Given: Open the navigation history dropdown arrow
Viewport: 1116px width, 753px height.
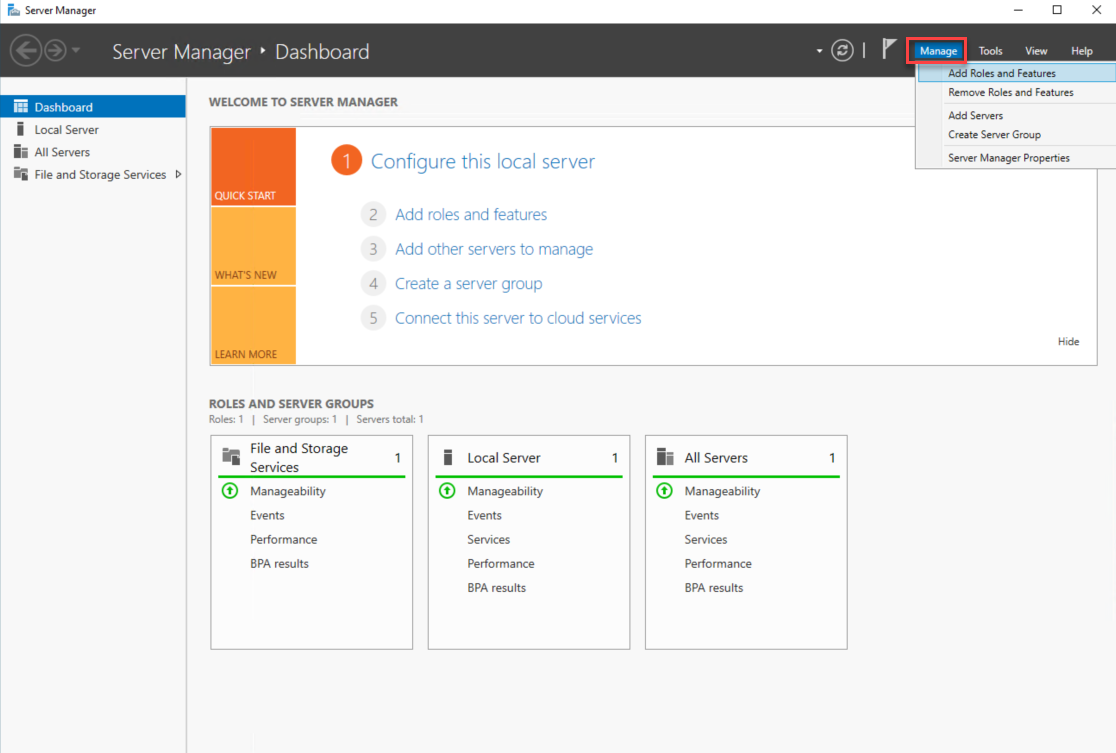Looking at the screenshot, I should click(75, 51).
